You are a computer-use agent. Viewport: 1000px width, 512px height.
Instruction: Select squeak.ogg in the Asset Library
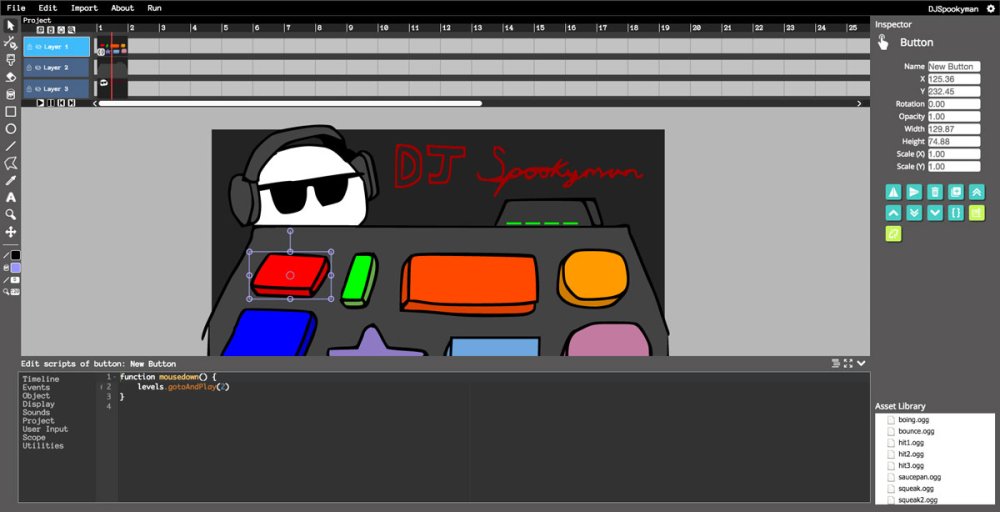click(x=914, y=488)
